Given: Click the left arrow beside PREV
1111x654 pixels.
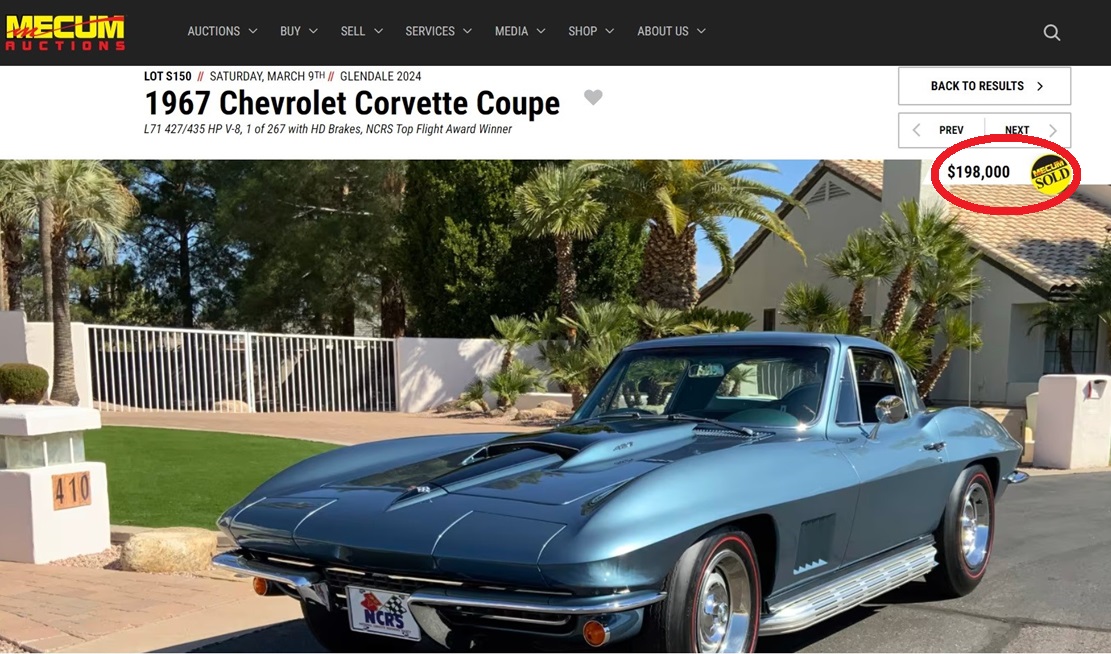Looking at the screenshot, I should (916, 130).
